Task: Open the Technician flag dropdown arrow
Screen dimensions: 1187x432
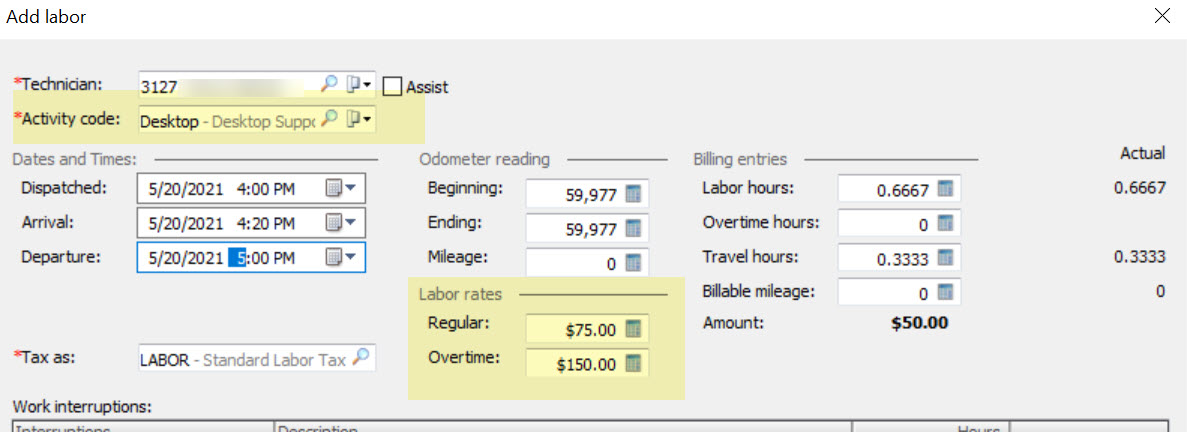Action: tap(360, 85)
